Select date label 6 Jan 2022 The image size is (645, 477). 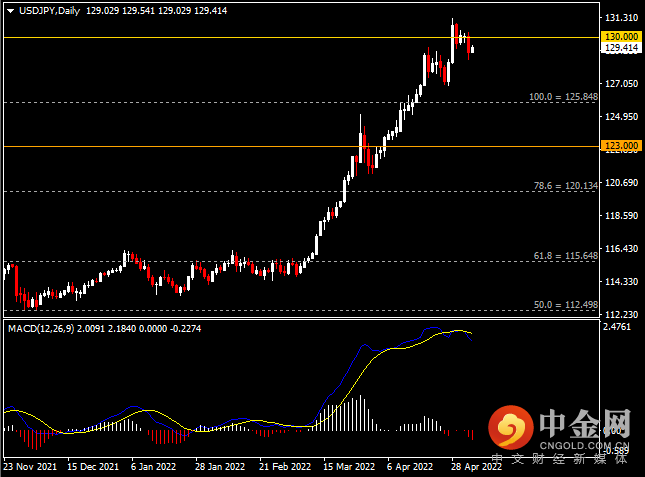click(x=153, y=467)
